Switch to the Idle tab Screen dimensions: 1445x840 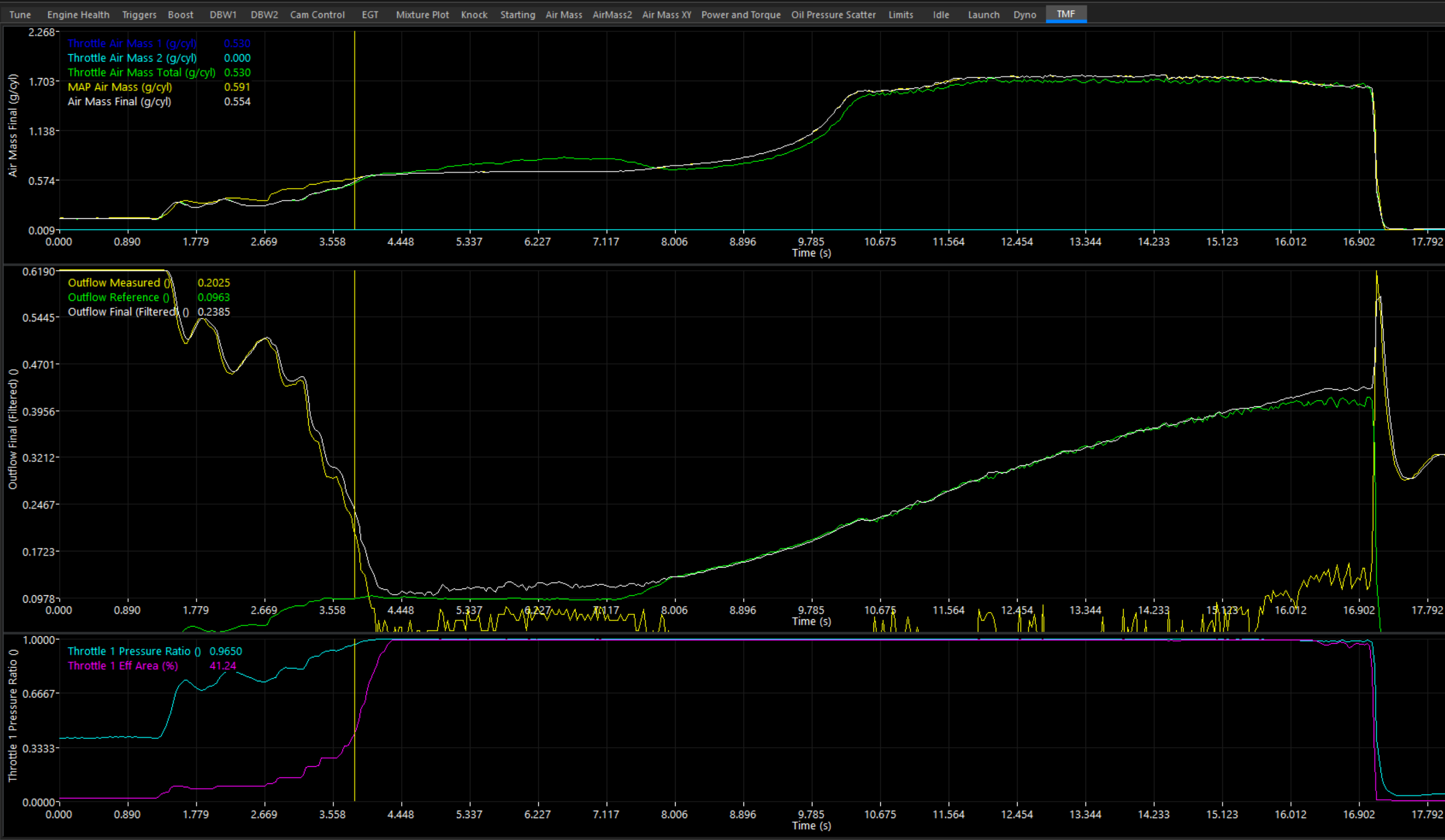pos(941,14)
